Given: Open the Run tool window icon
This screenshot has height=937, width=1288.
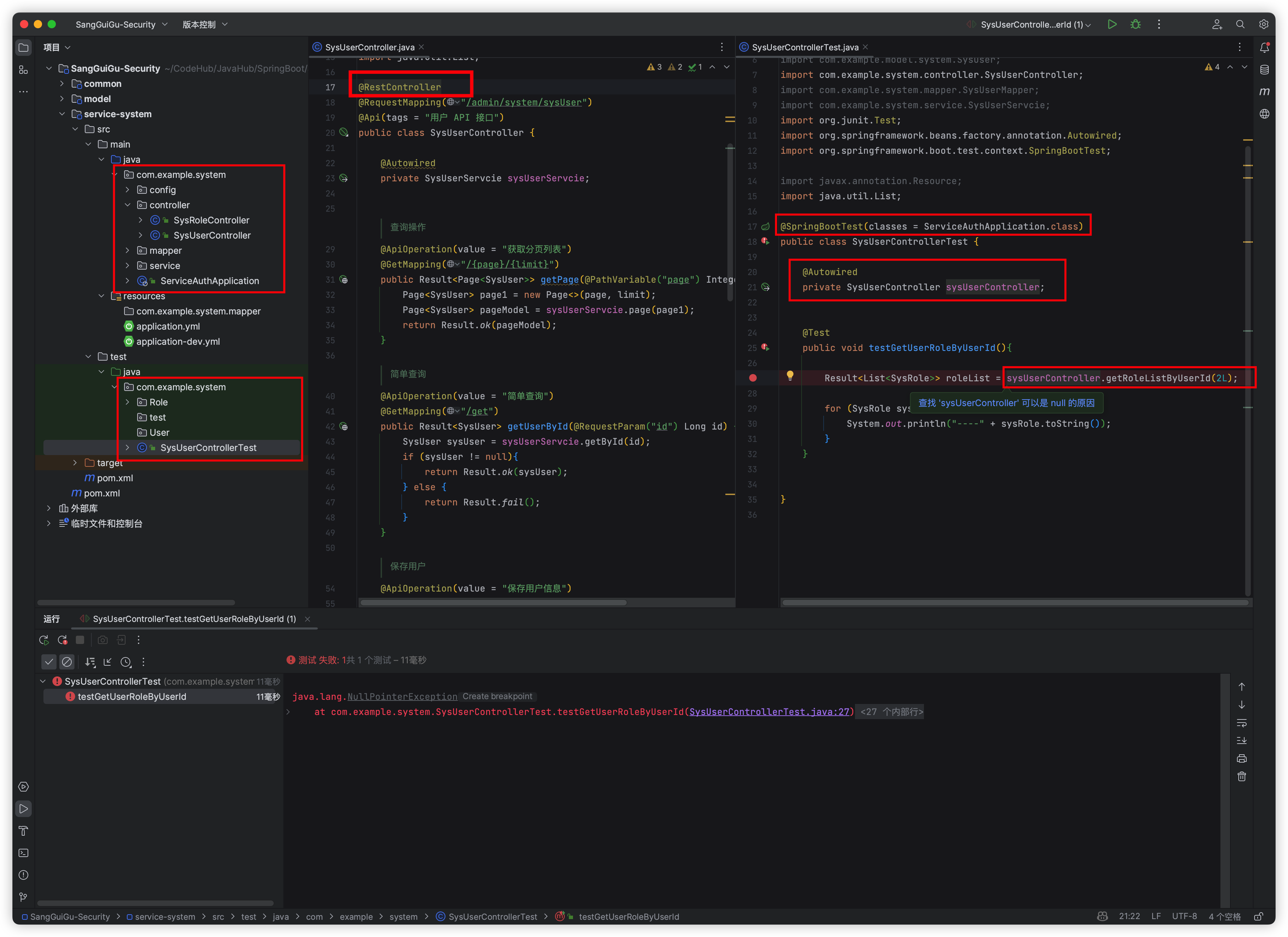Looking at the screenshot, I should (x=23, y=809).
